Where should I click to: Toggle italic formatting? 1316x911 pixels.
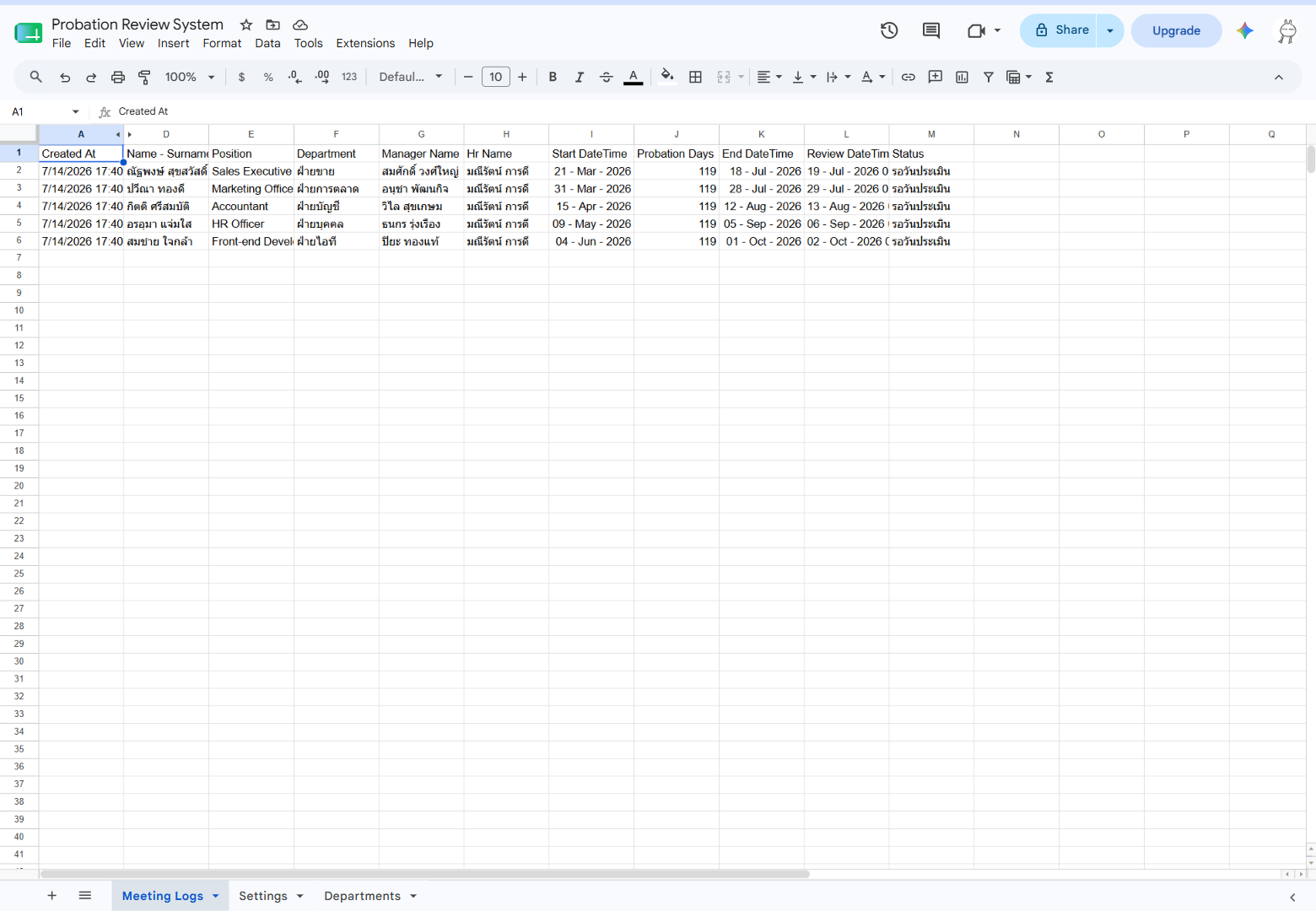coord(579,77)
